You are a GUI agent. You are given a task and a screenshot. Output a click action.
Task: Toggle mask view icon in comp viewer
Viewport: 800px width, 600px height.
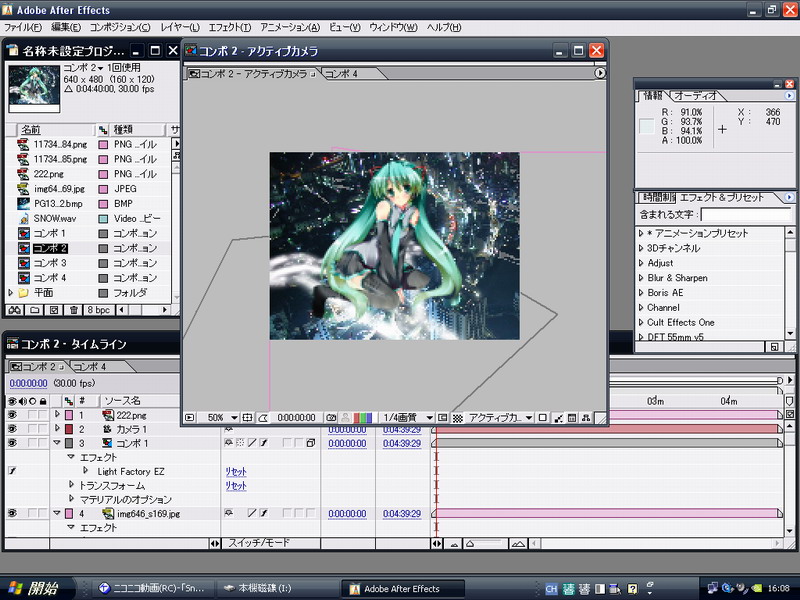click(262, 417)
